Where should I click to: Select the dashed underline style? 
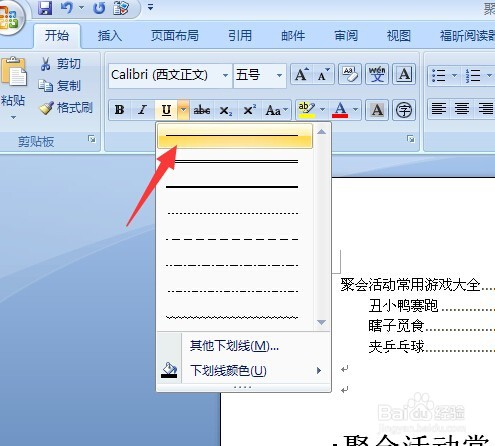[x=235, y=239]
